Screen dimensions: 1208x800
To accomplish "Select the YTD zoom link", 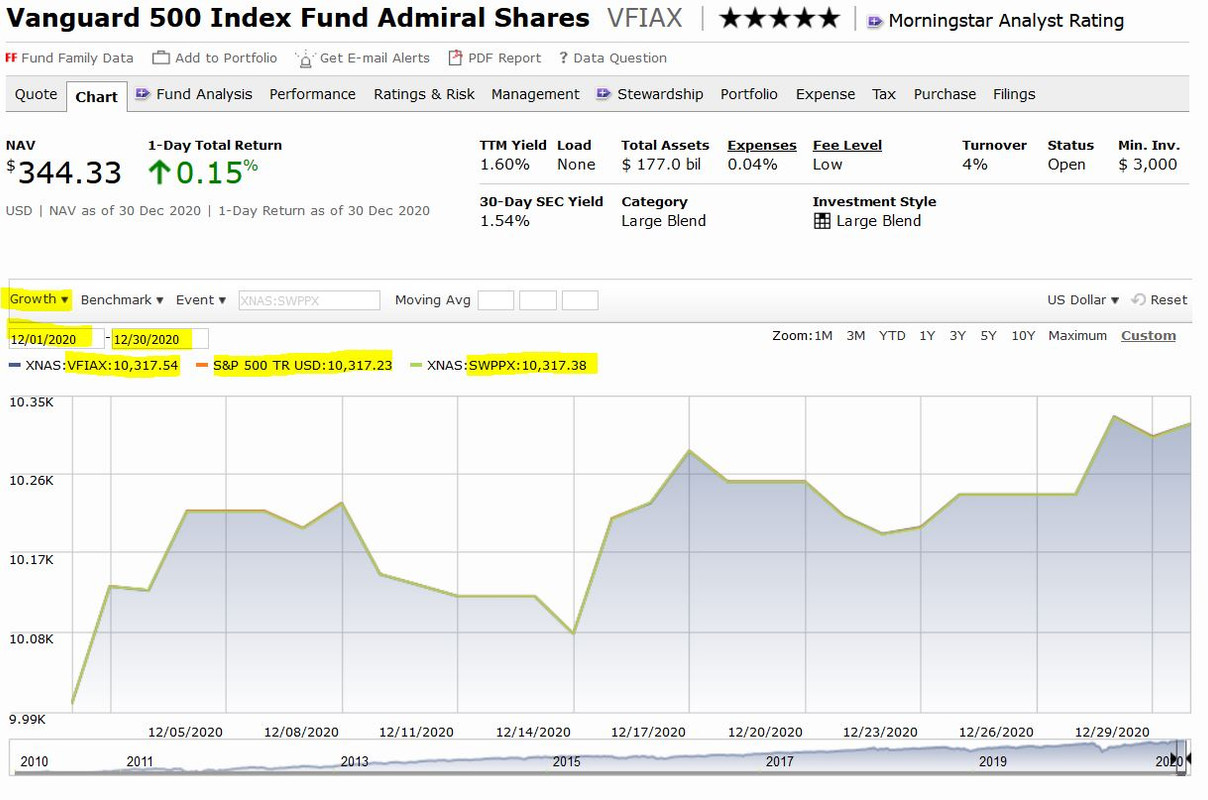I will click(891, 336).
